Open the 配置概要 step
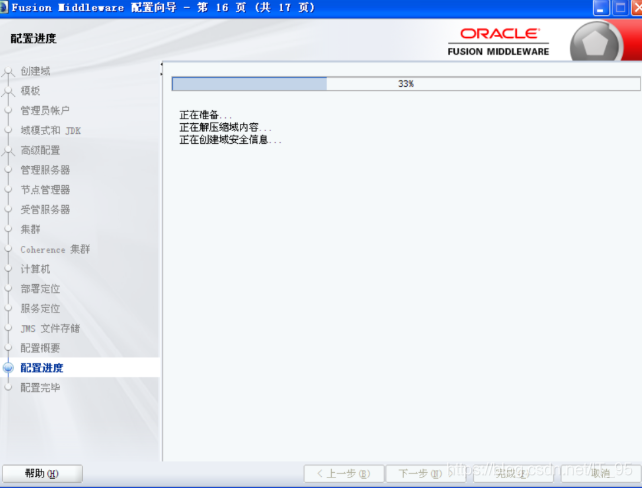 (40, 348)
